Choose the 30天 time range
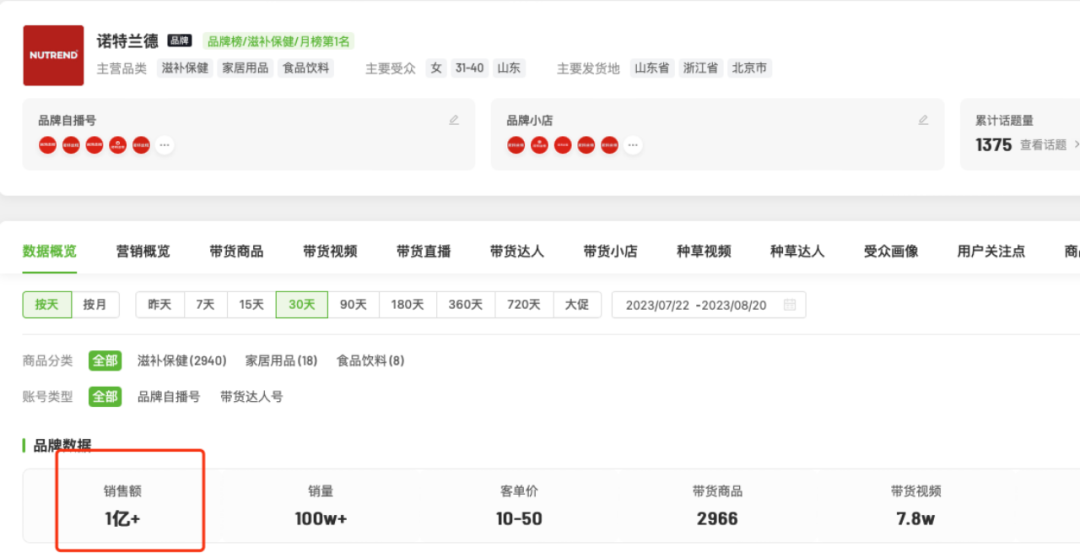Screen dimensions: 1080x553 click(x=302, y=304)
